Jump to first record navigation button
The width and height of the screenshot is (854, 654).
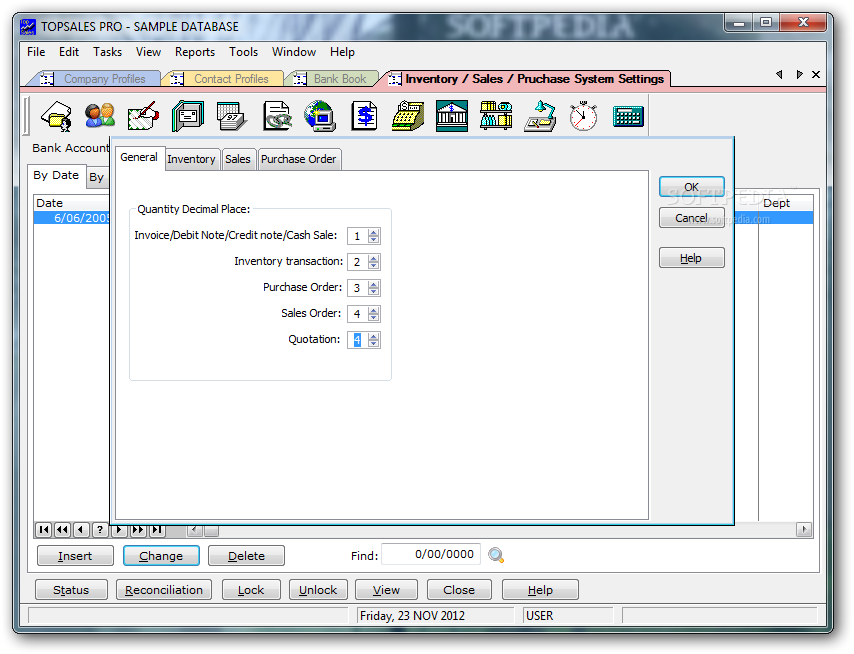point(44,529)
